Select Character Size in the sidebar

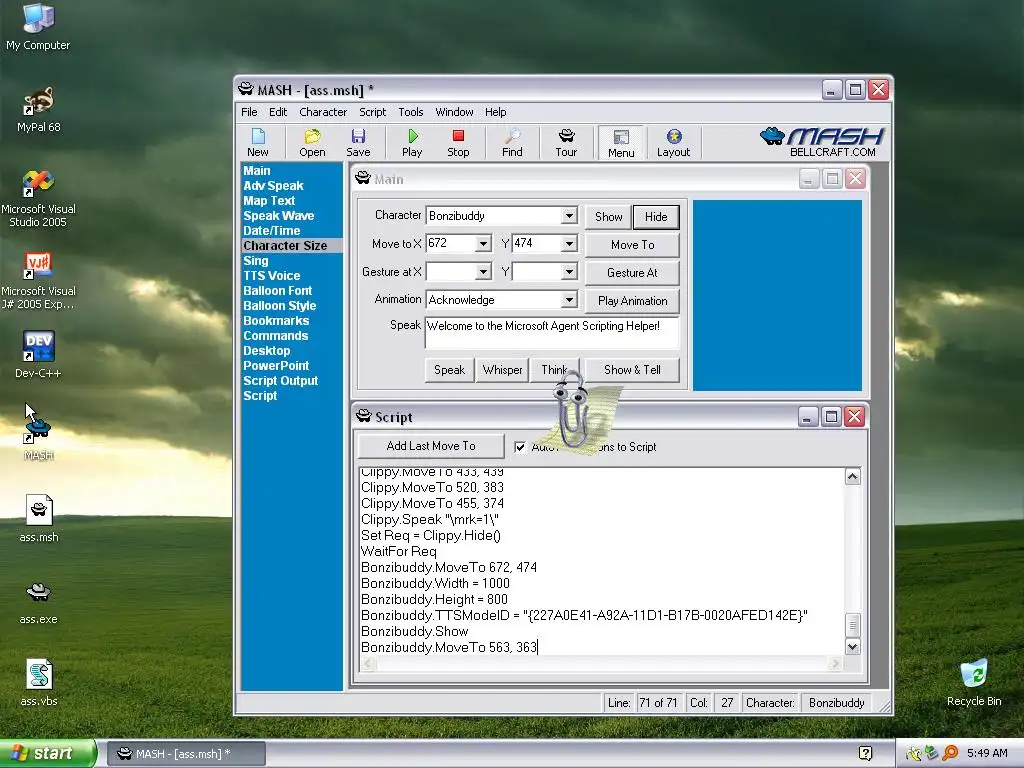[291, 246]
